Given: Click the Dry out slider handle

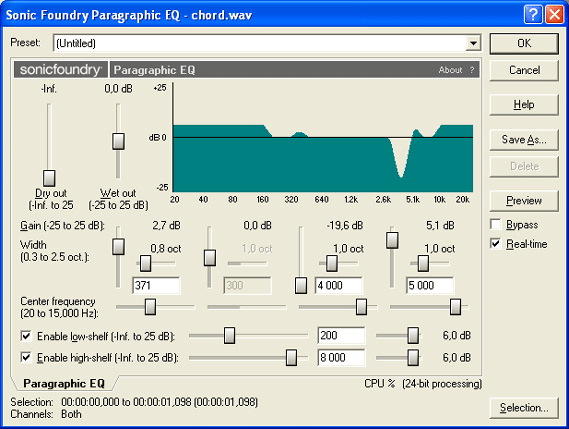Looking at the screenshot, I should [x=49, y=178].
